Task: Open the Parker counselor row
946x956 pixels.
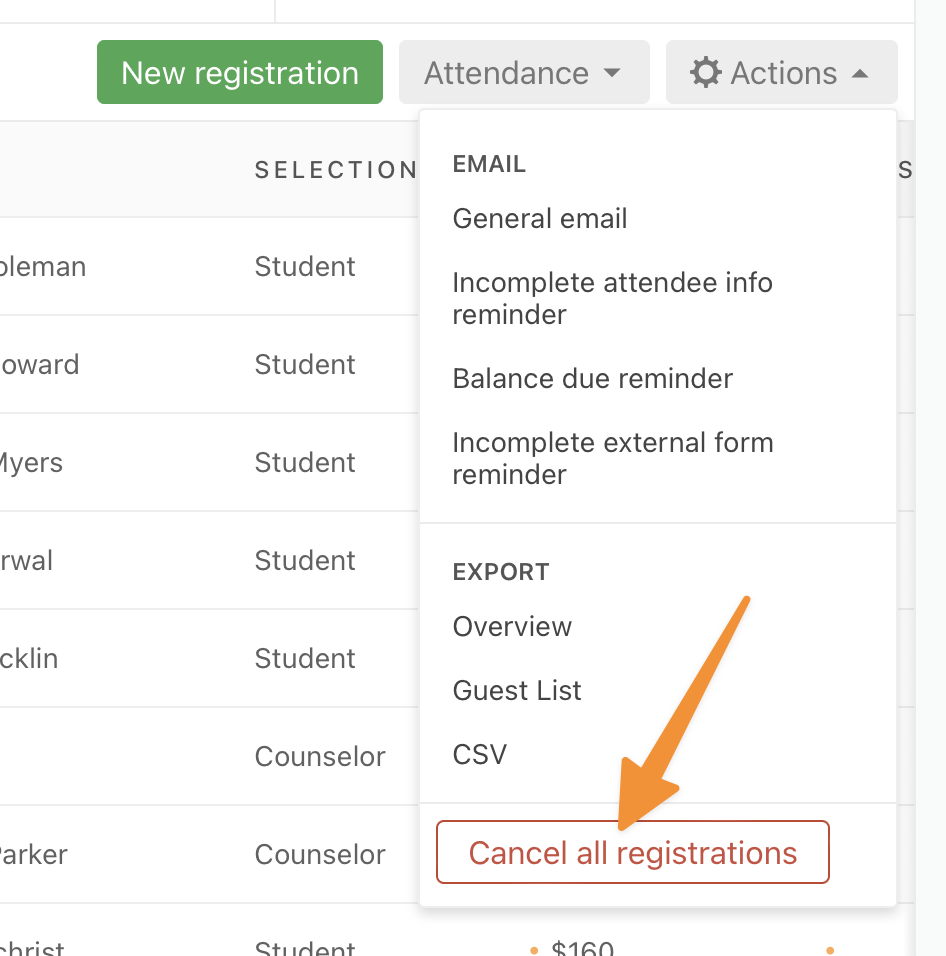Action: pos(209,854)
